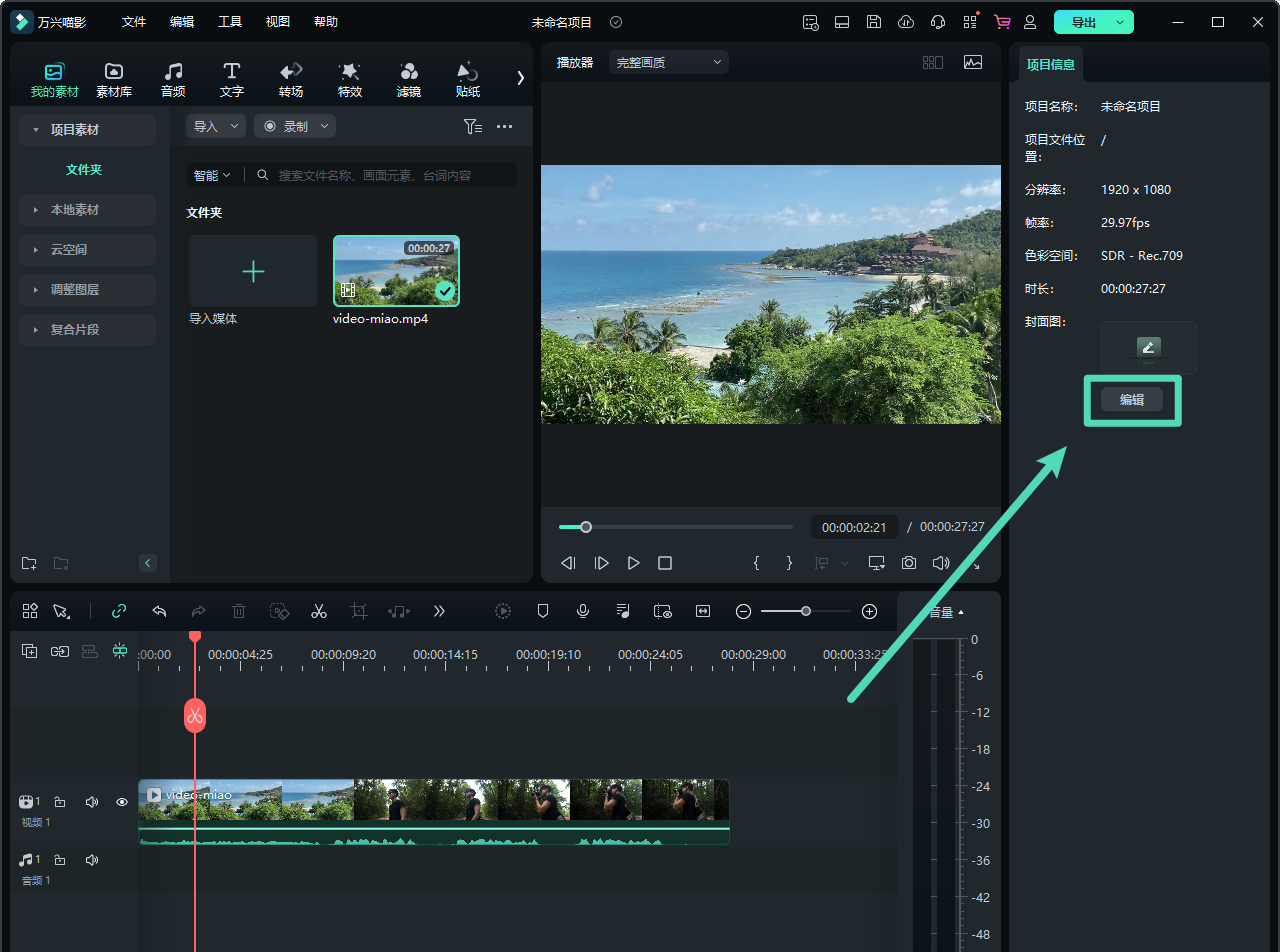Click the 导出 export button
This screenshot has height=952, width=1280.
(x=1083, y=22)
